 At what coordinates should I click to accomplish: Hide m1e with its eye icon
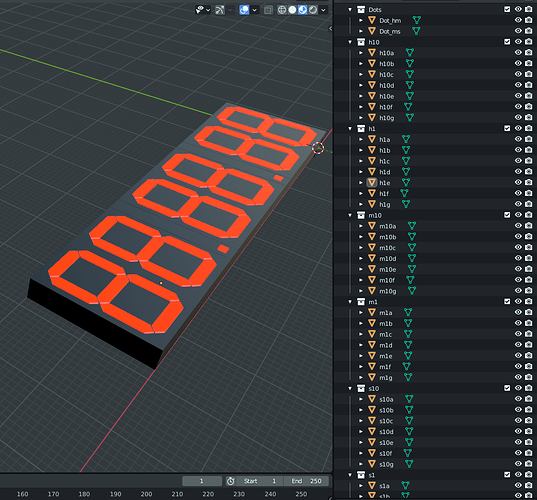point(519,355)
